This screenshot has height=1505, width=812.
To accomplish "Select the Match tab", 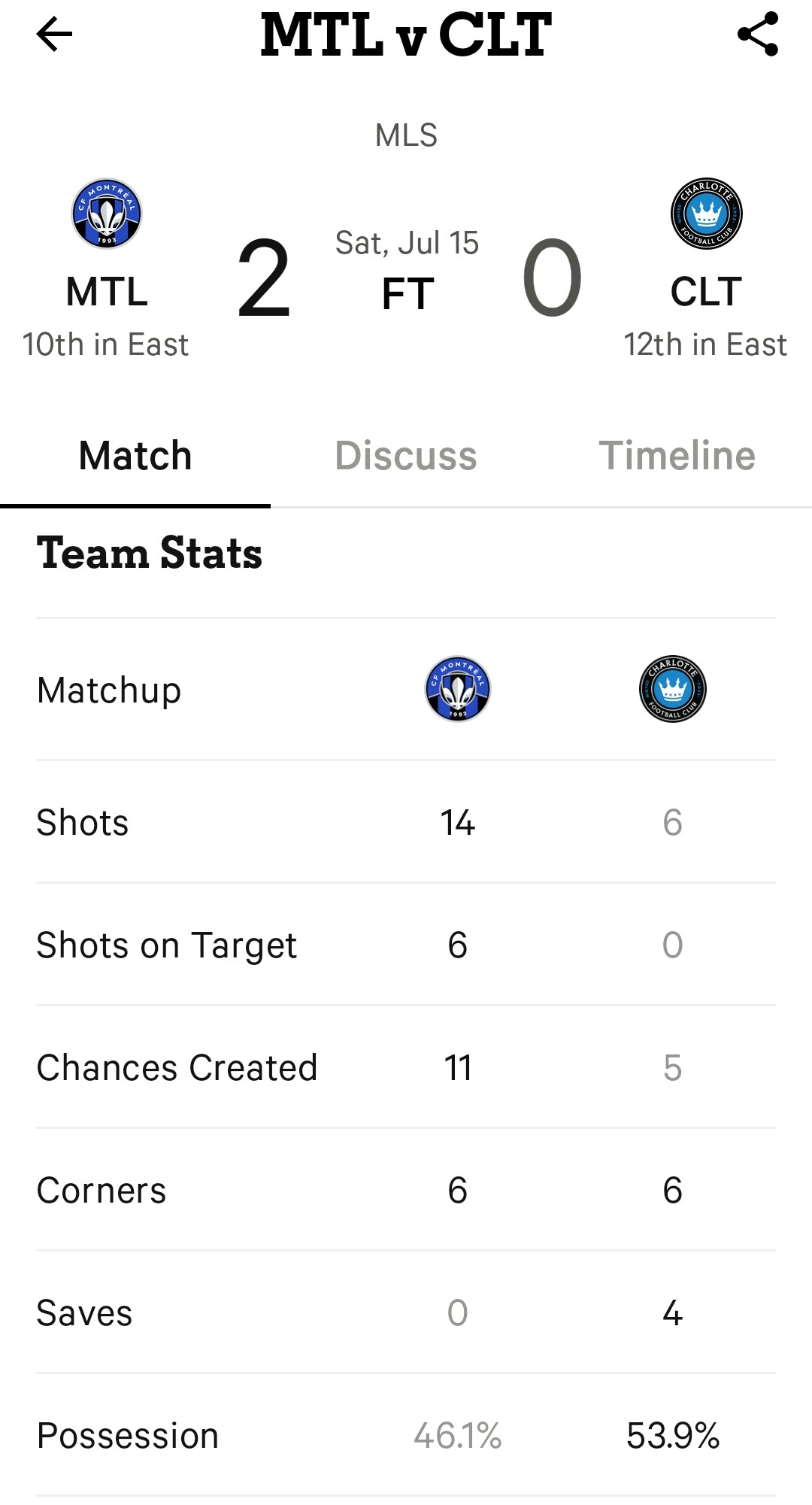I will point(135,456).
